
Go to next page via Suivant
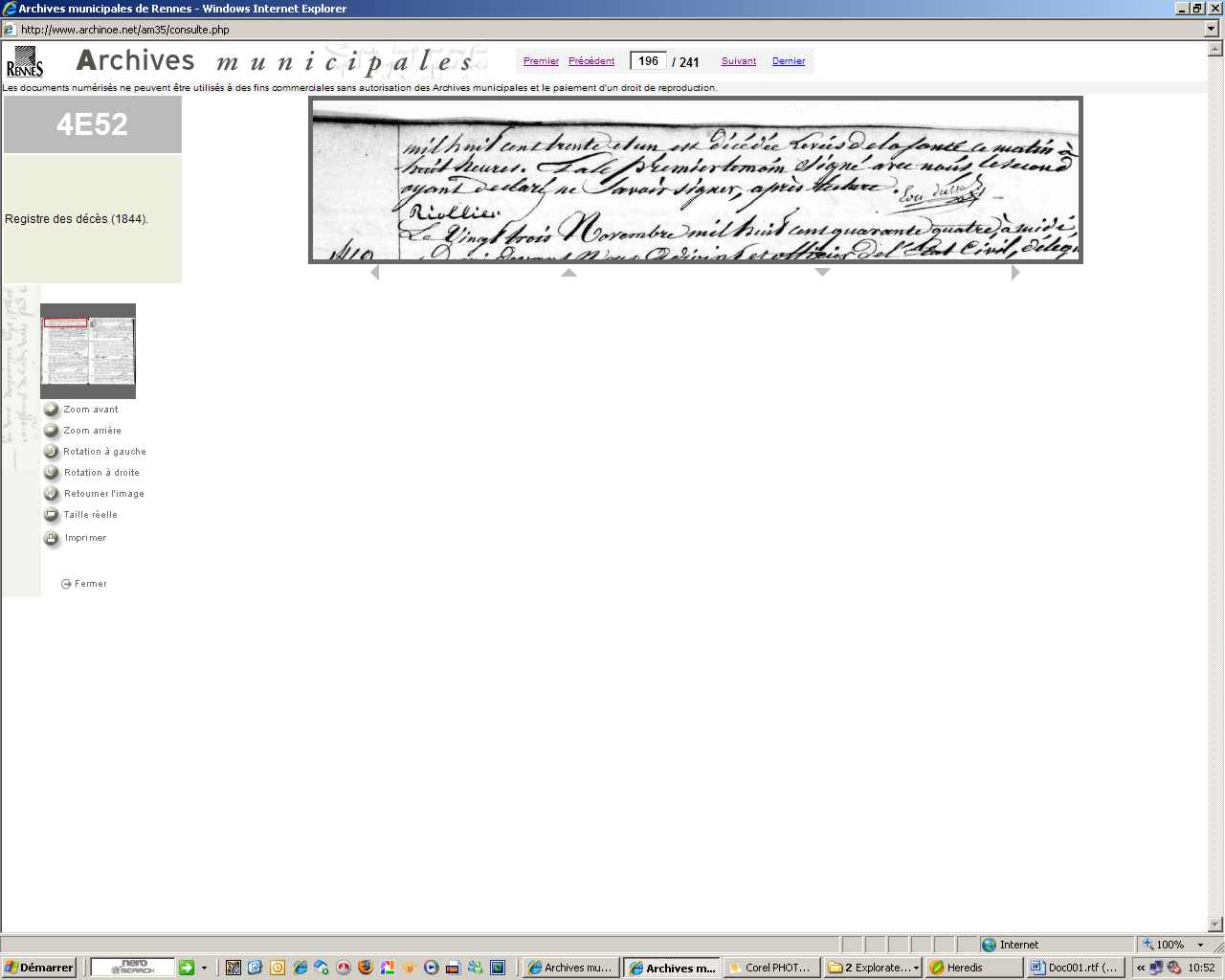point(738,61)
